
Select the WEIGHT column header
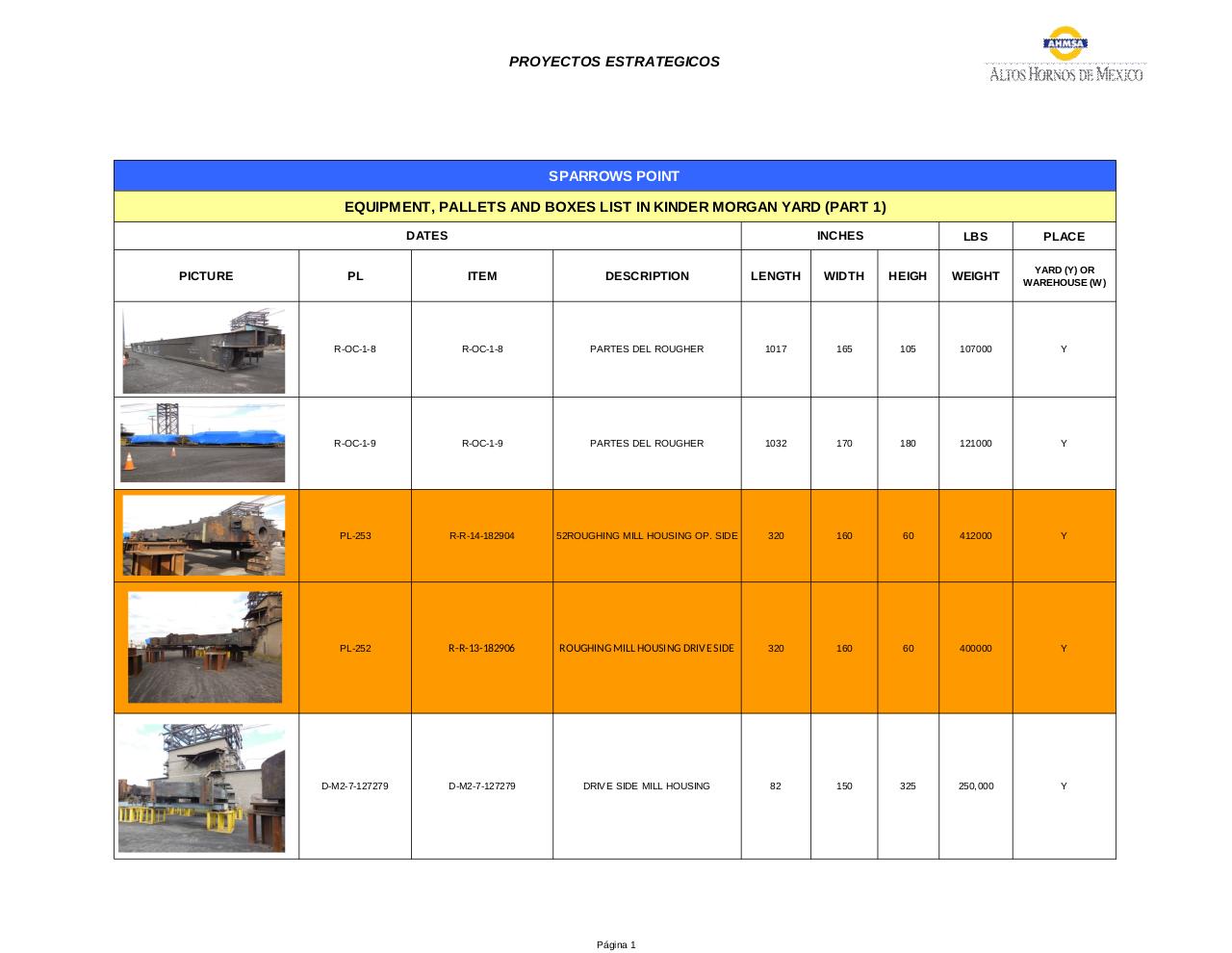tap(975, 275)
